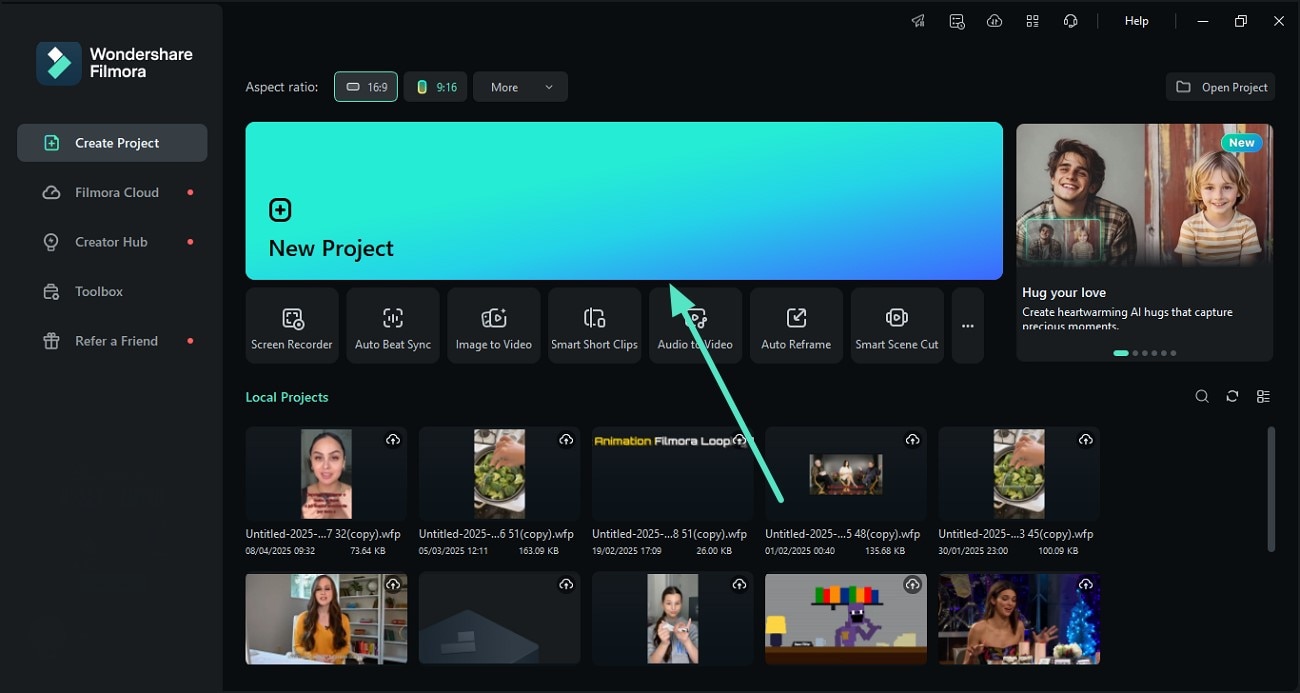Search local projects with the magnifier icon
This screenshot has width=1300, height=693.
(x=1202, y=397)
